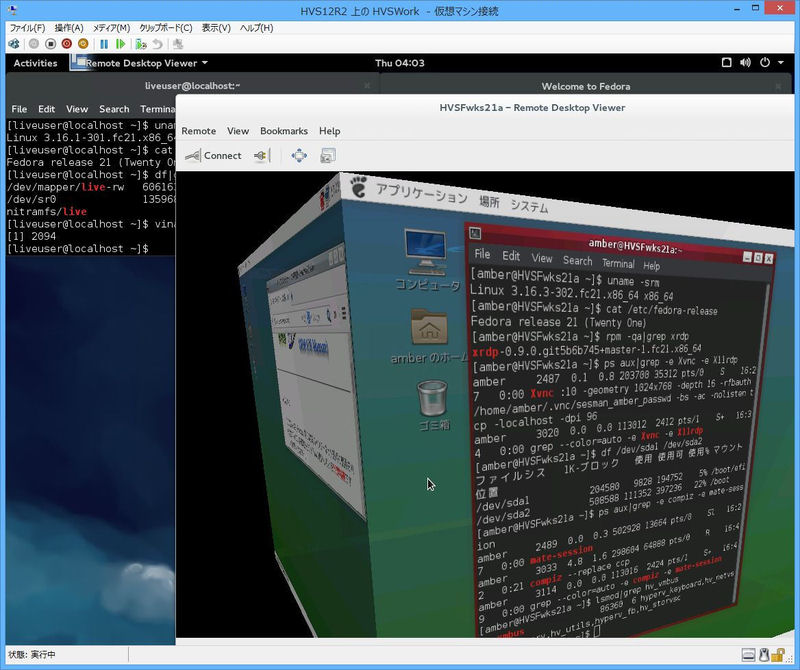
Task: Open the 場所 menu on the remote desktop
Action: [489, 202]
